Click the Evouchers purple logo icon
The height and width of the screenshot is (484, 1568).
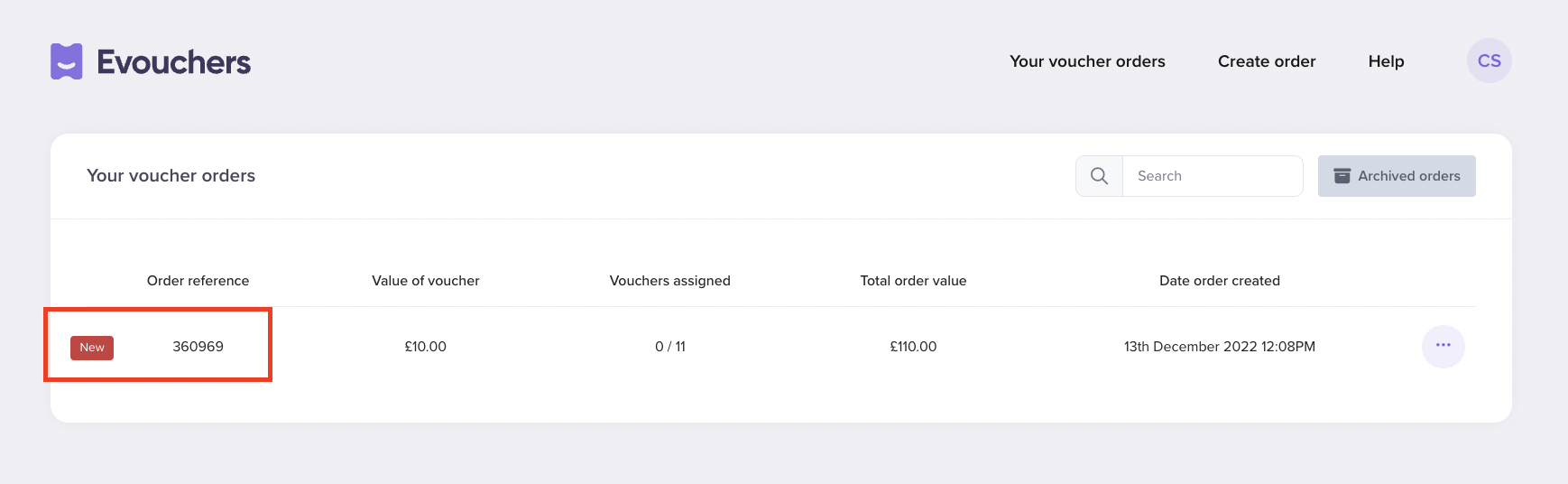(67, 61)
